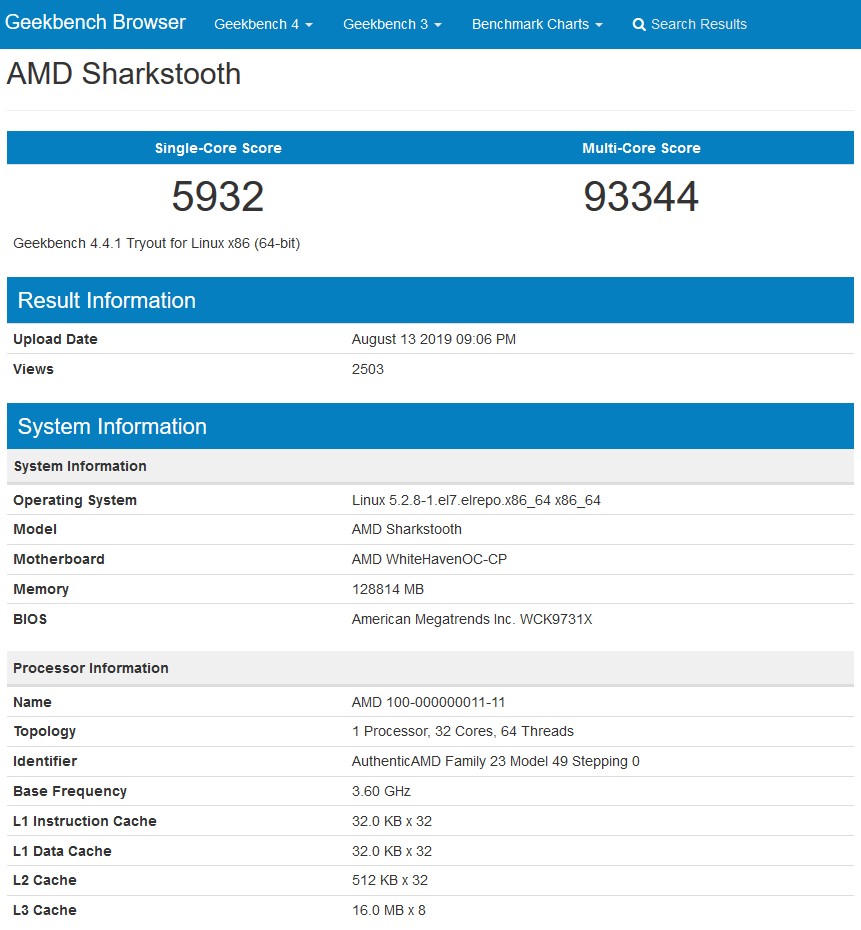Click the Motherboard value AMD WhiteHavenOC-CP
The image size is (861, 930).
click(429, 559)
